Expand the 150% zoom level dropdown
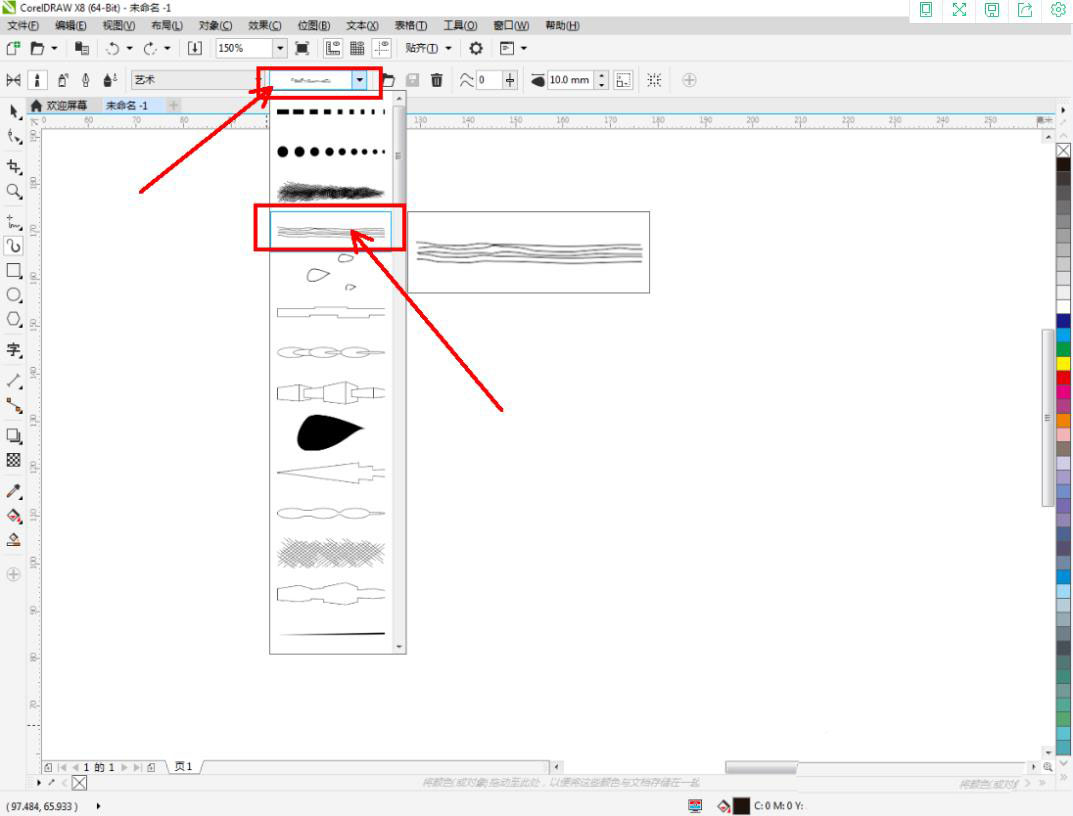This screenshot has width=1073, height=816. click(280, 48)
